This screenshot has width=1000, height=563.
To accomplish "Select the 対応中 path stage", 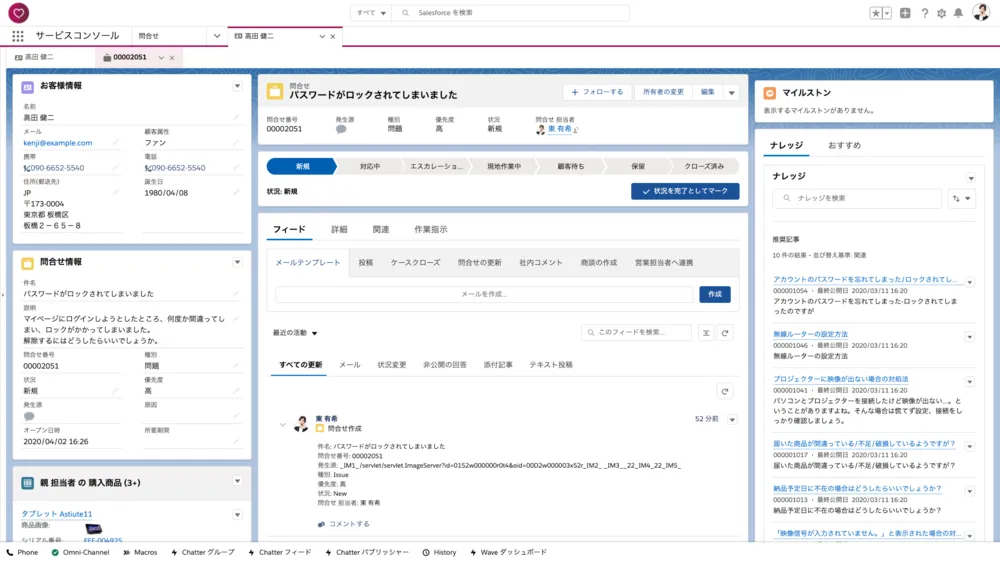I will [x=369, y=166].
